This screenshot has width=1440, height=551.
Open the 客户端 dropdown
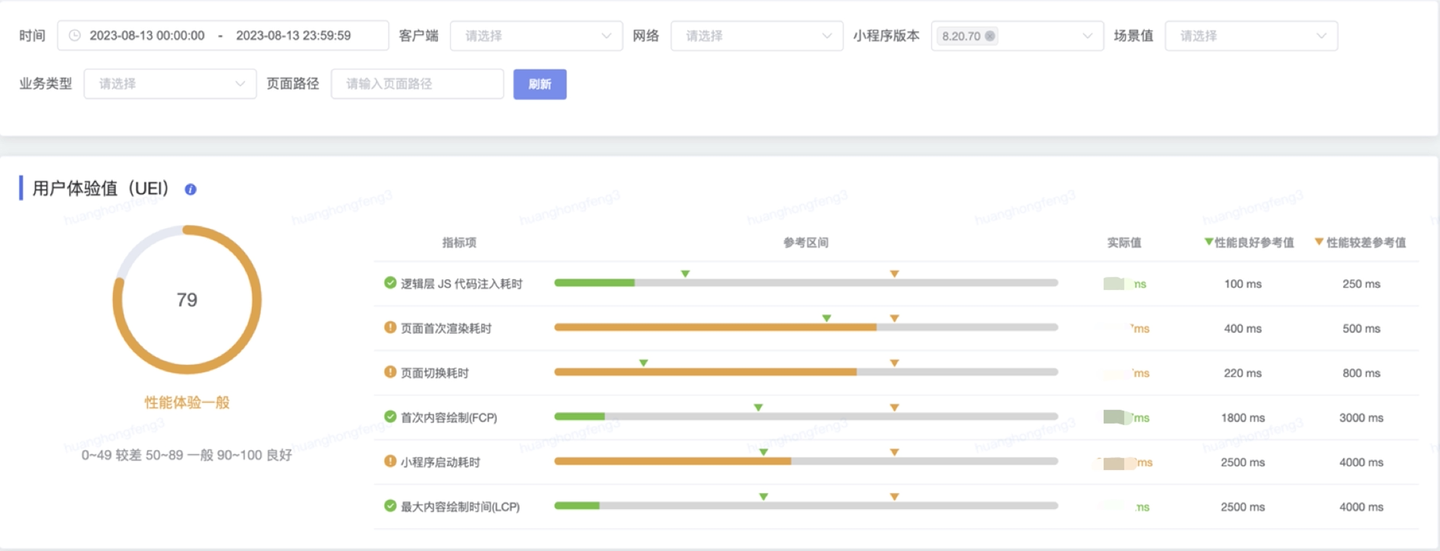click(x=536, y=36)
